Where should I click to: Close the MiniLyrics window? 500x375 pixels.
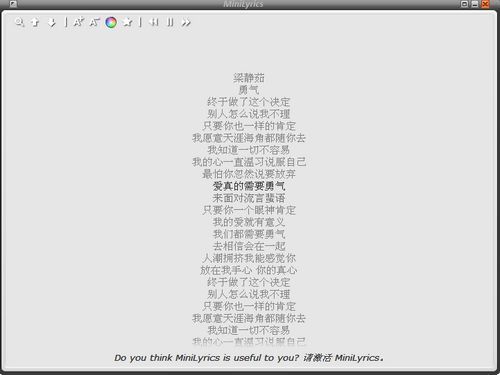(485, 4)
